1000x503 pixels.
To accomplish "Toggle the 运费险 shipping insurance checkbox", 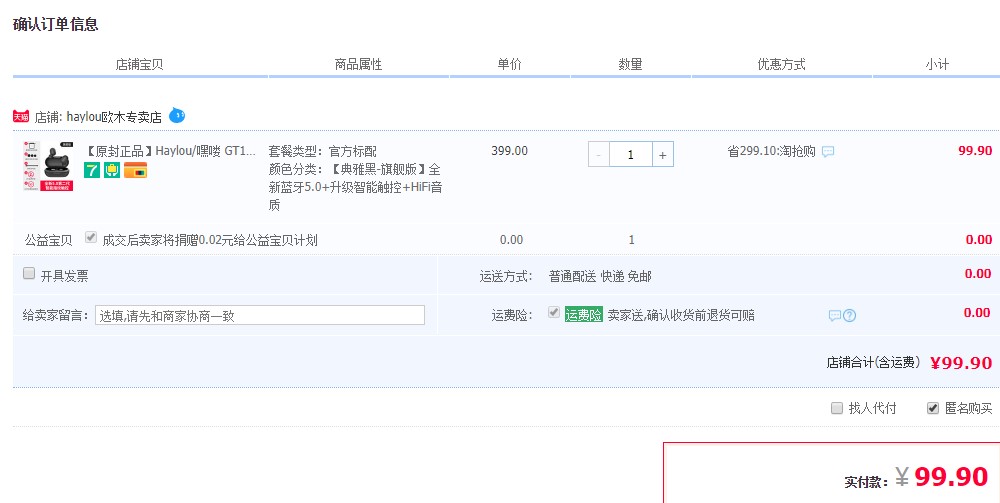I will pyautogui.click(x=554, y=312).
